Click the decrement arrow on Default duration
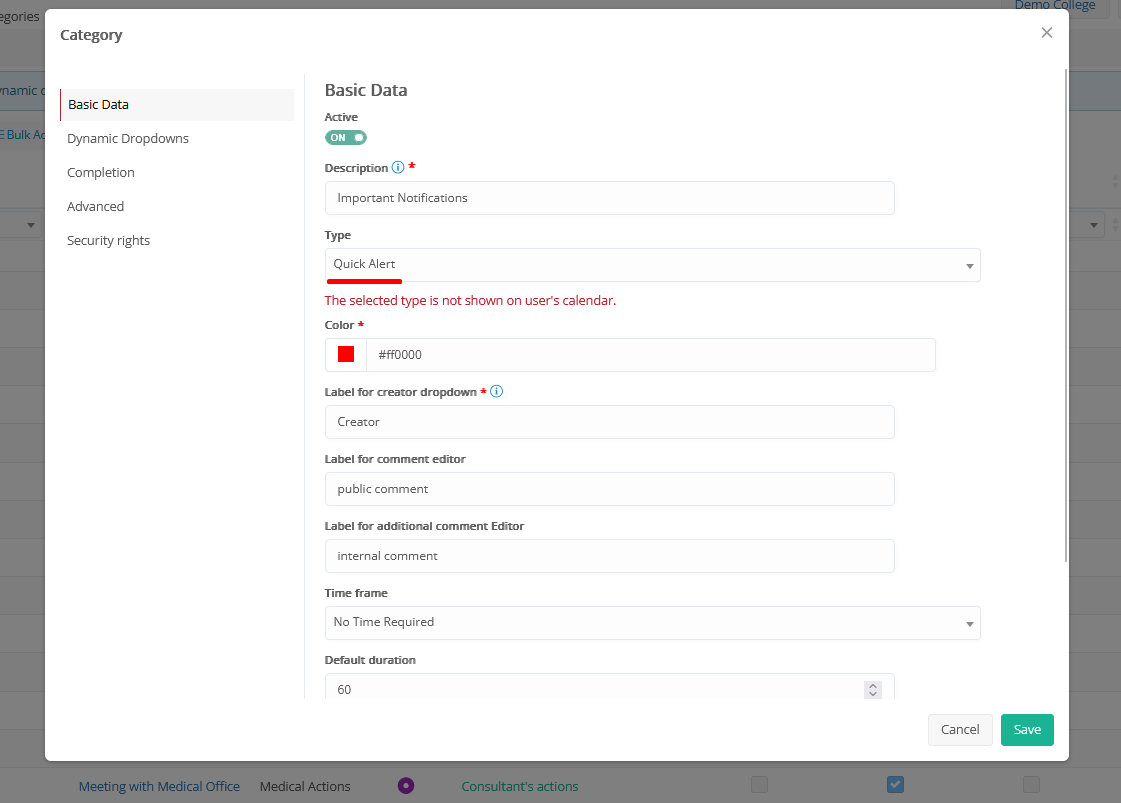1121x803 pixels. pos(872,694)
